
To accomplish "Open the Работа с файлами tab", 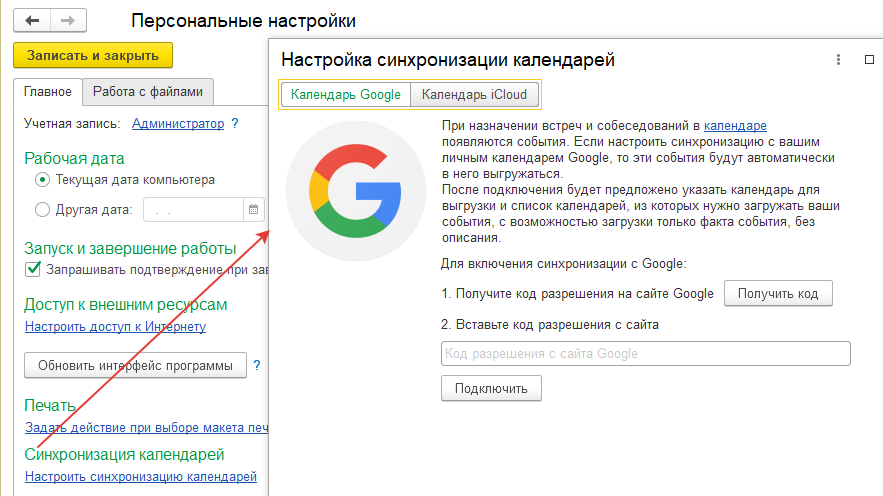I will (x=148, y=92).
